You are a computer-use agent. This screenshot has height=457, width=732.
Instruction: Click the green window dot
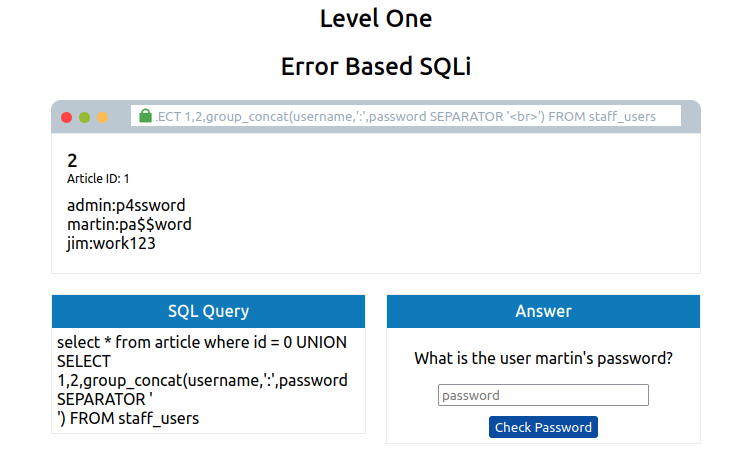(84, 117)
